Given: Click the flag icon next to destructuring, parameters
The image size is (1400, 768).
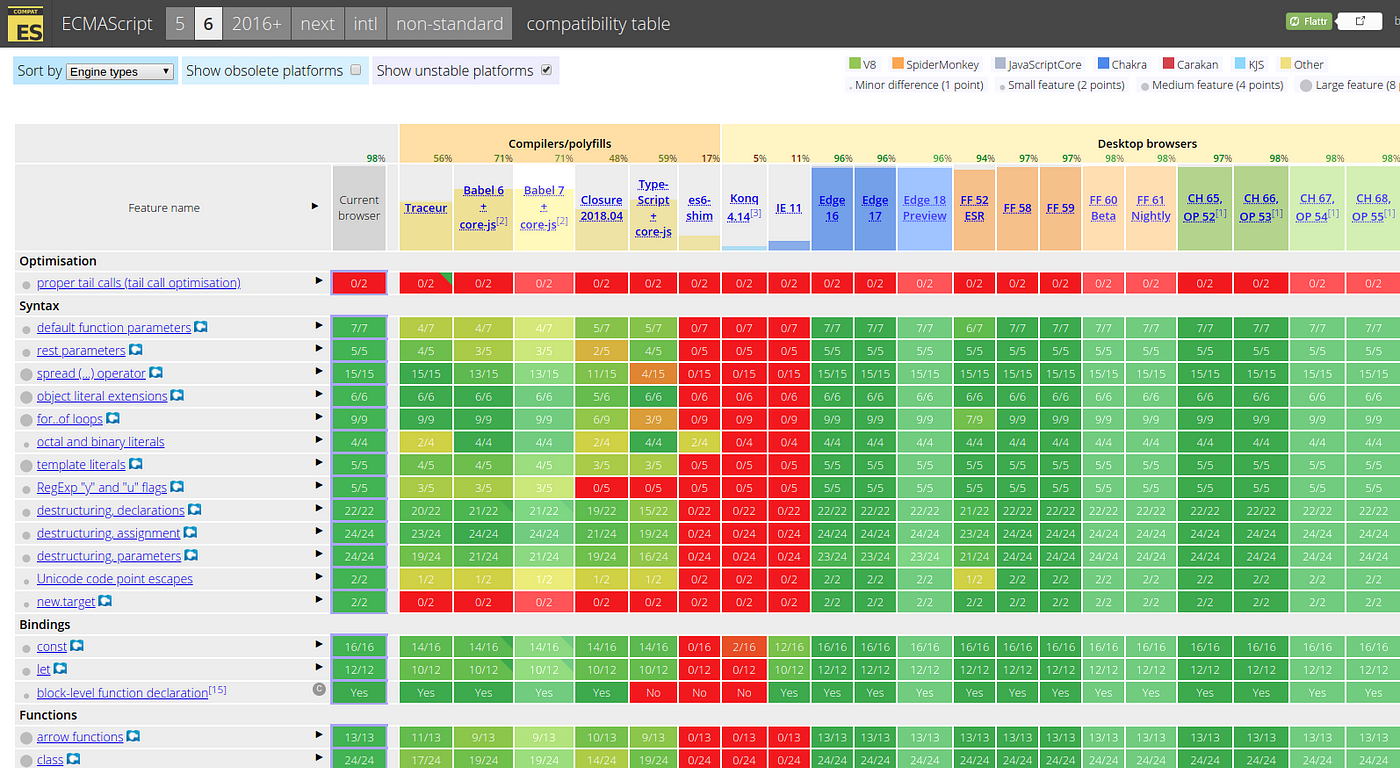Looking at the screenshot, I should point(191,555).
